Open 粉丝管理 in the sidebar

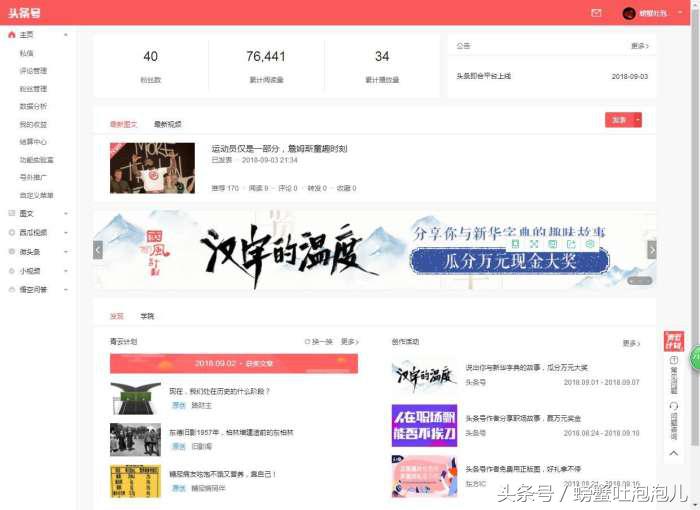tap(33, 88)
